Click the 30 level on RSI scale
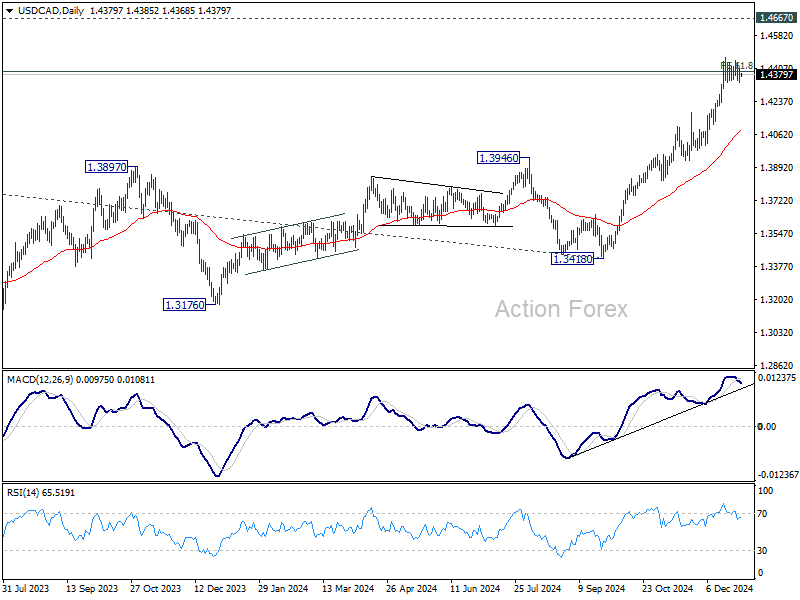 pyautogui.click(x=762, y=551)
